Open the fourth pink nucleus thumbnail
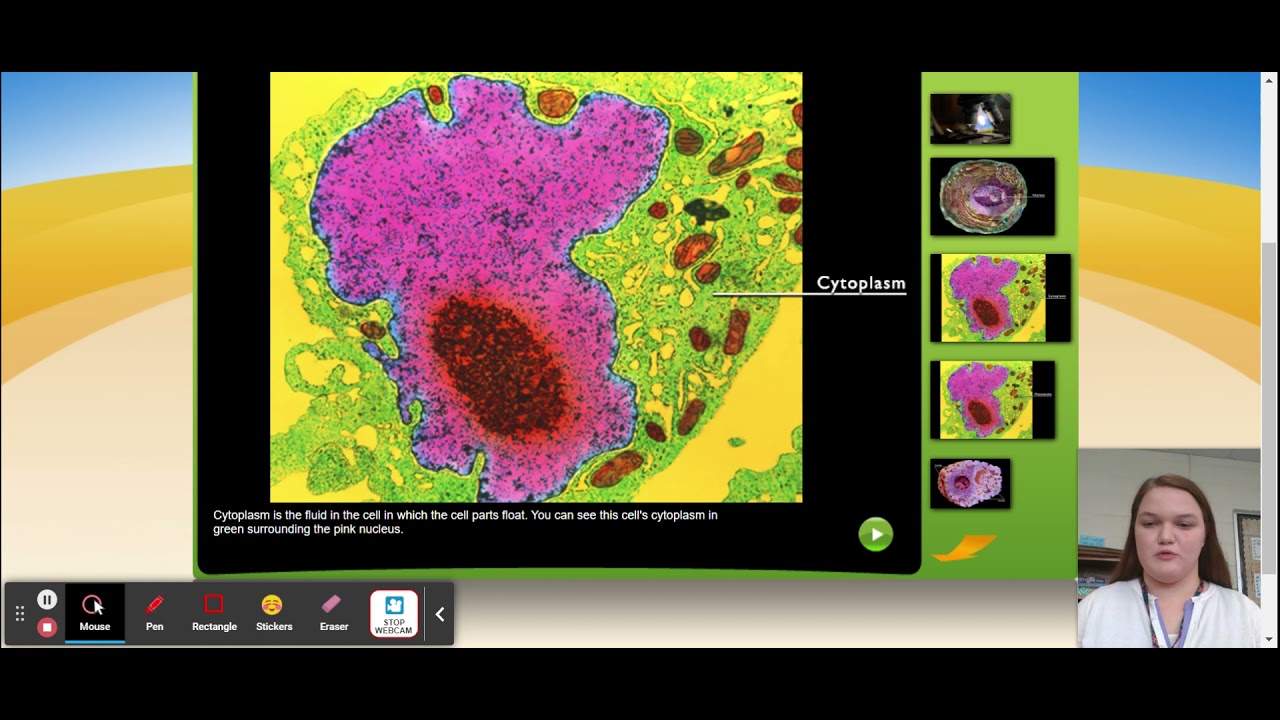The width and height of the screenshot is (1280, 720). (x=992, y=400)
